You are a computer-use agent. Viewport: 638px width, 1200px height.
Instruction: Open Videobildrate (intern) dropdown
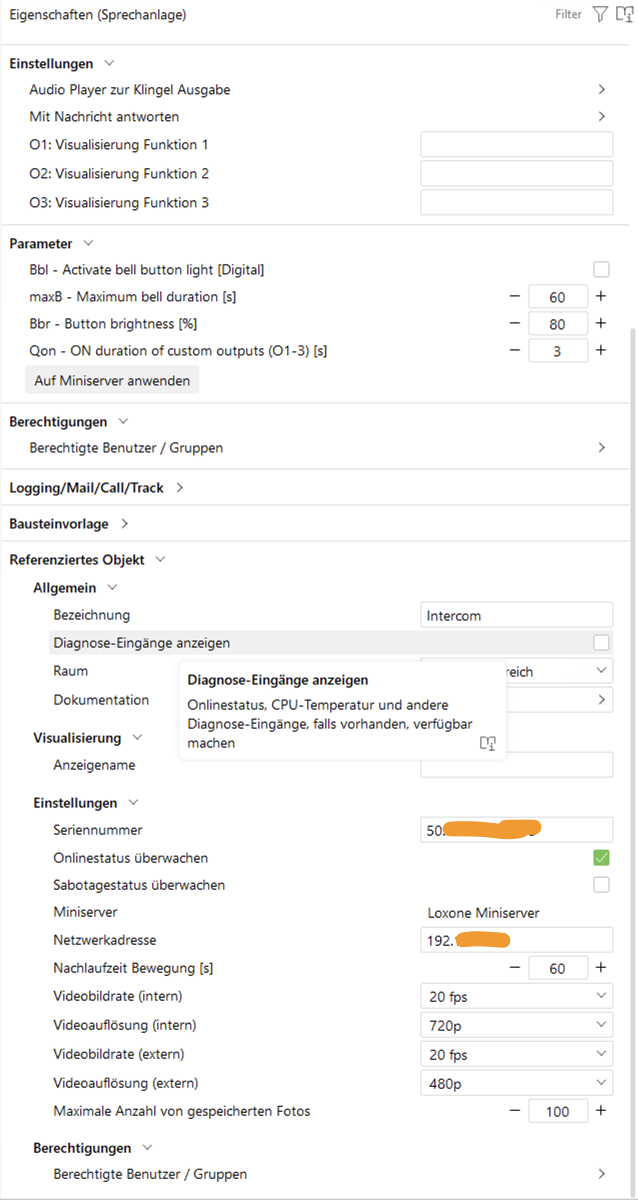[516, 996]
